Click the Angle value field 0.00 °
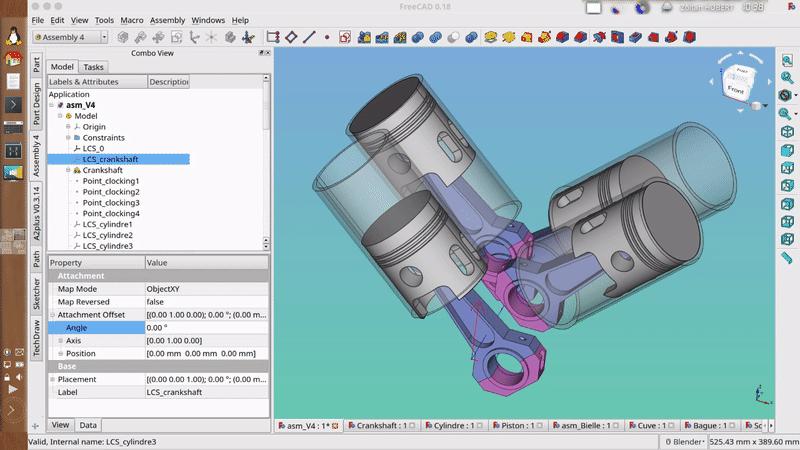 coord(207,328)
